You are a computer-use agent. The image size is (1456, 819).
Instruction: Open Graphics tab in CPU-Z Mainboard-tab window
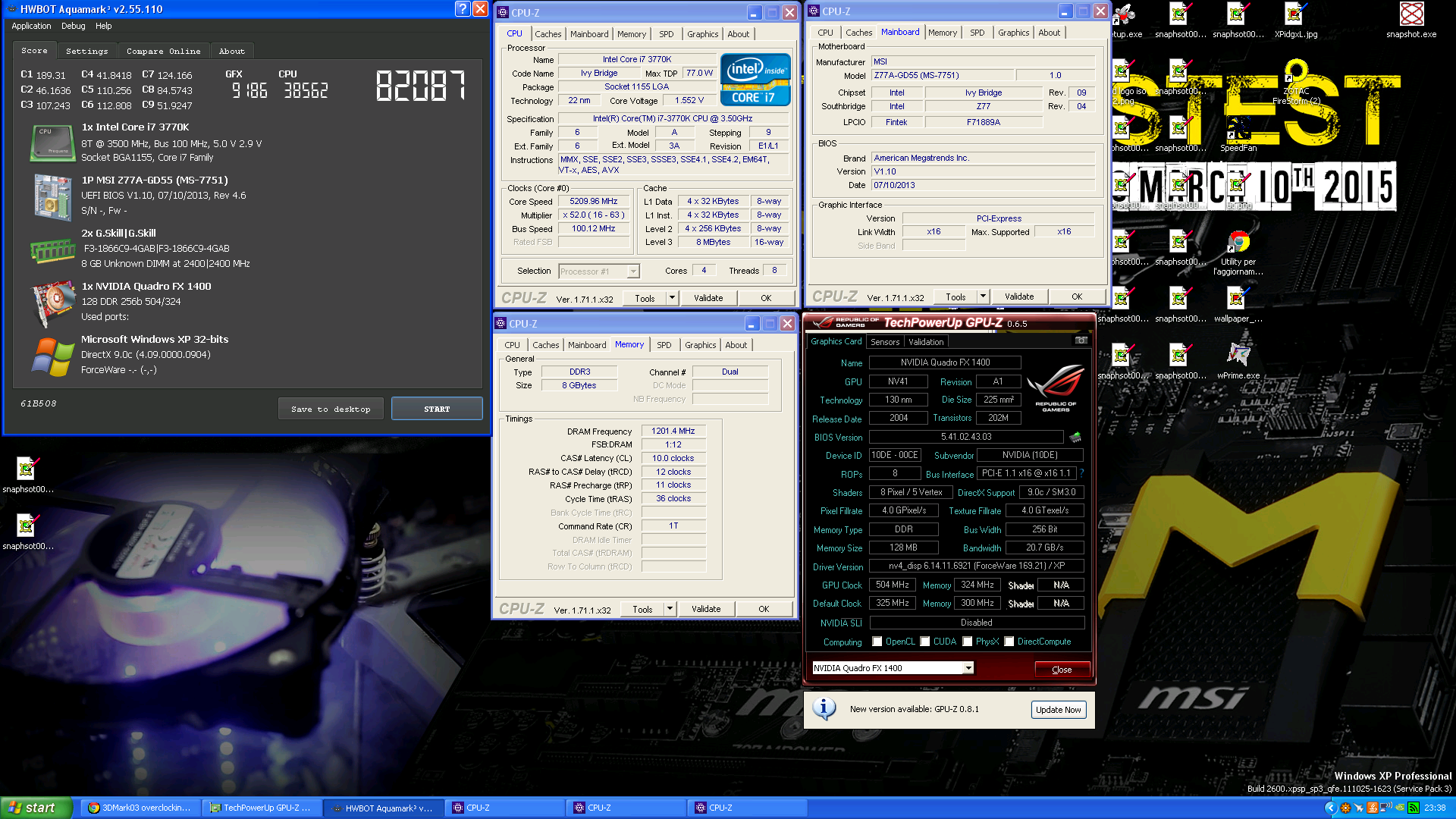pos(1013,33)
